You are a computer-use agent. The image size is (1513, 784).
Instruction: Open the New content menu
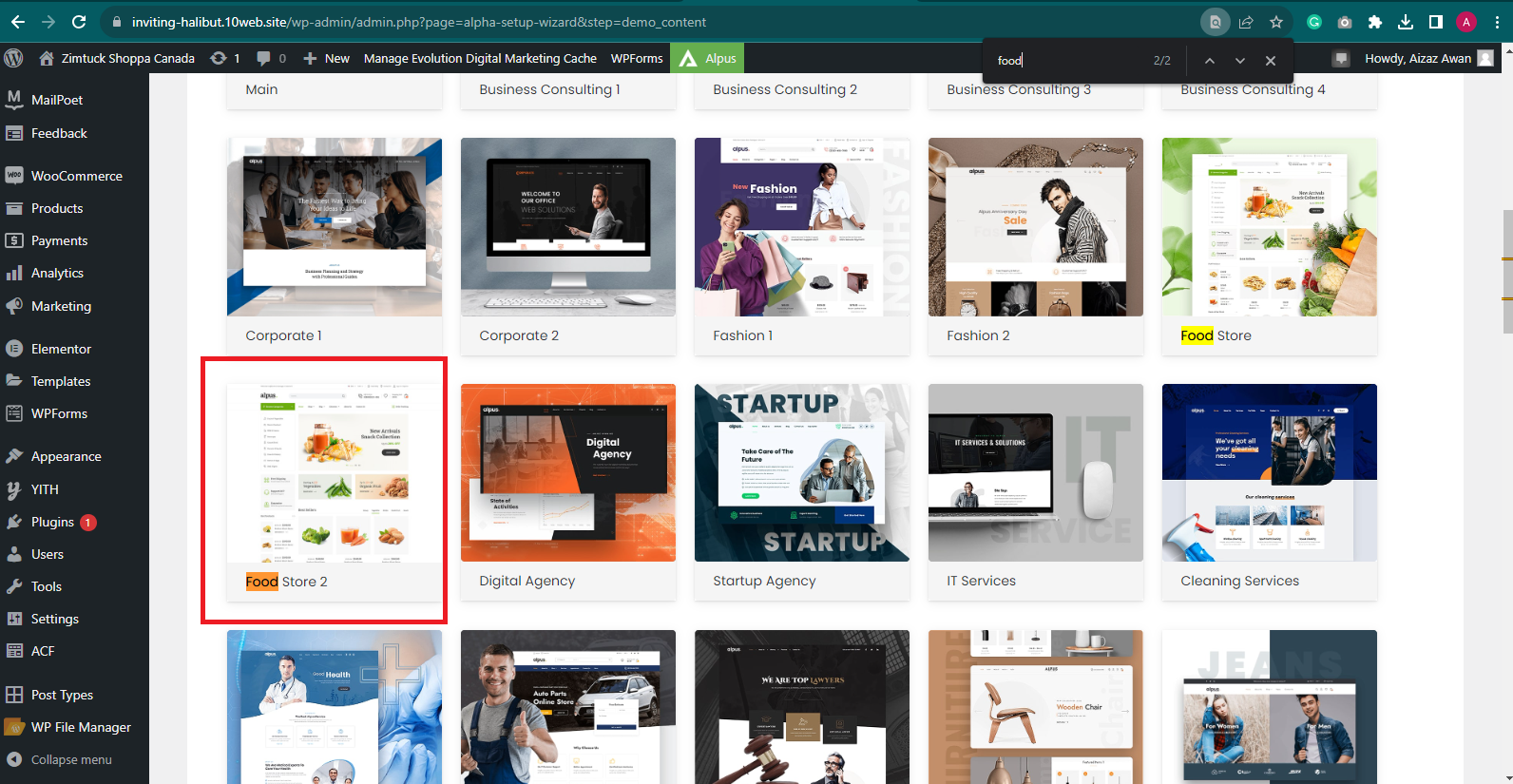click(326, 58)
